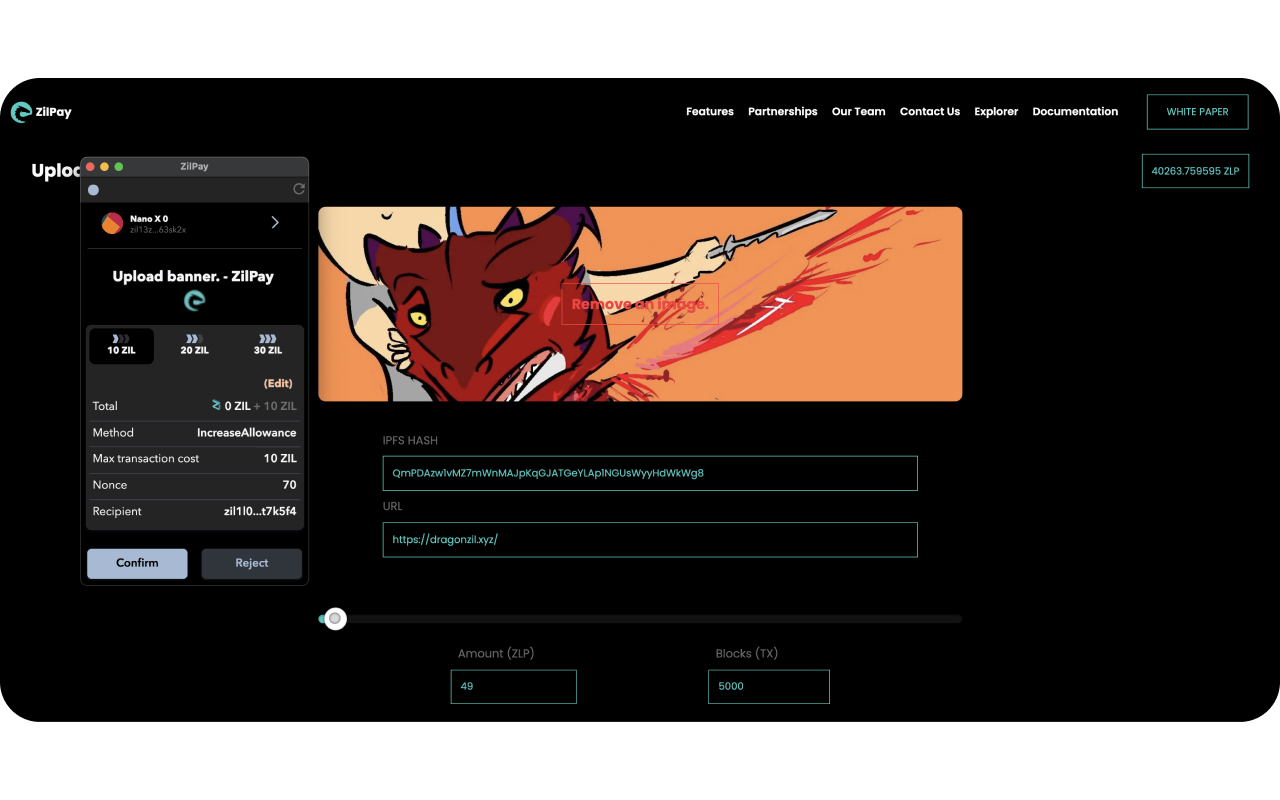Click the Blocks (TX) input field
The image size is (1280, 800).
click(769, 686)
